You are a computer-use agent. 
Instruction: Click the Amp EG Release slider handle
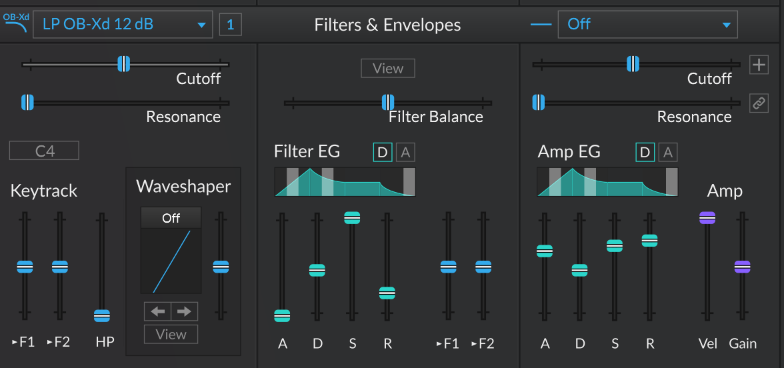point(650,240)
